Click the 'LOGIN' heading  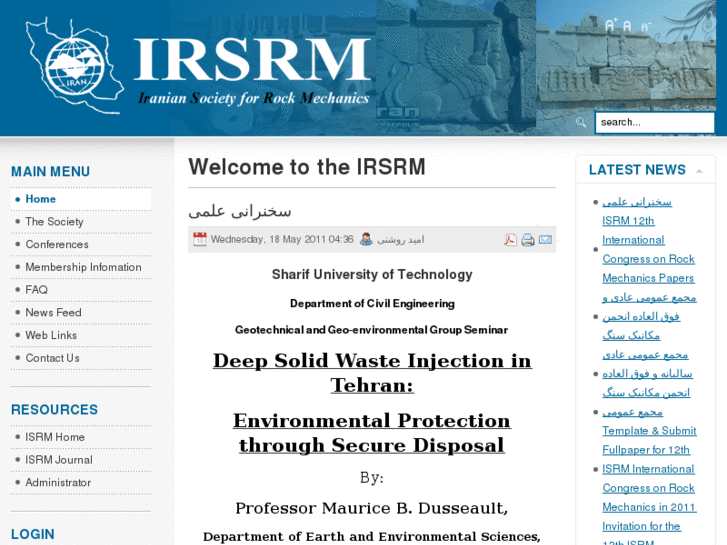32,534
